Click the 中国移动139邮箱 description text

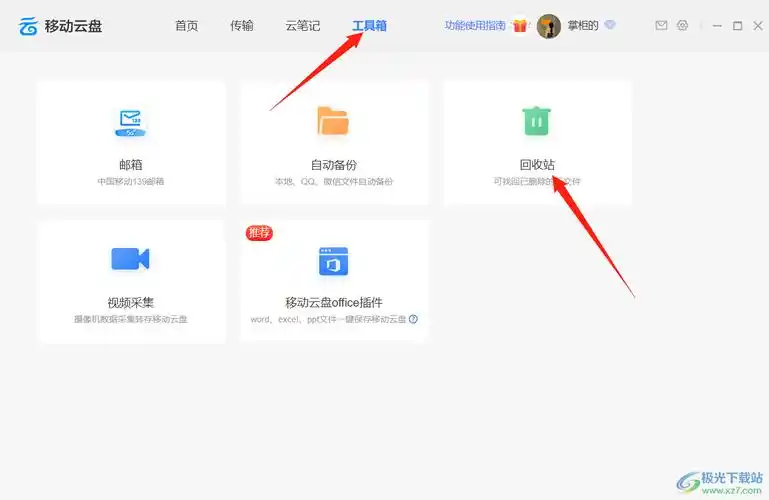pyautogui.click(x=130, y=181)
